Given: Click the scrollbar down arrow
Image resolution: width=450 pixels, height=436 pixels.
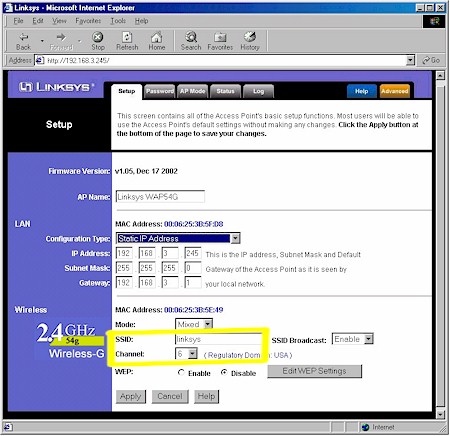Looking at the screenshot, I should tap(440, 414).
